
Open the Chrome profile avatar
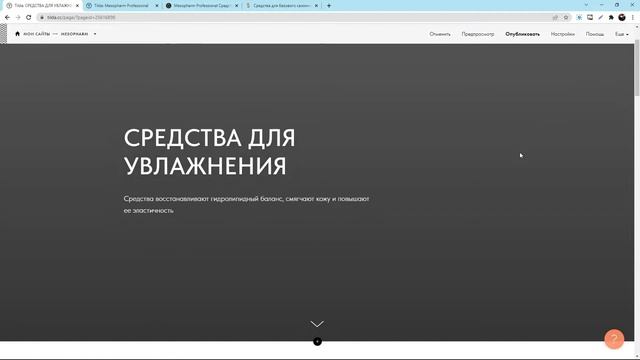pos(622,18)
